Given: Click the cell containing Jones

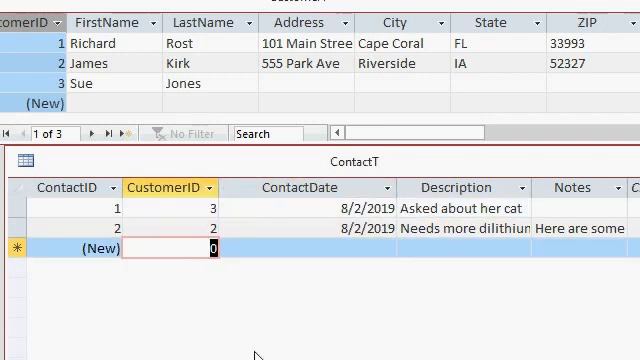Looking at the screenshot, I should pos(211,83).
